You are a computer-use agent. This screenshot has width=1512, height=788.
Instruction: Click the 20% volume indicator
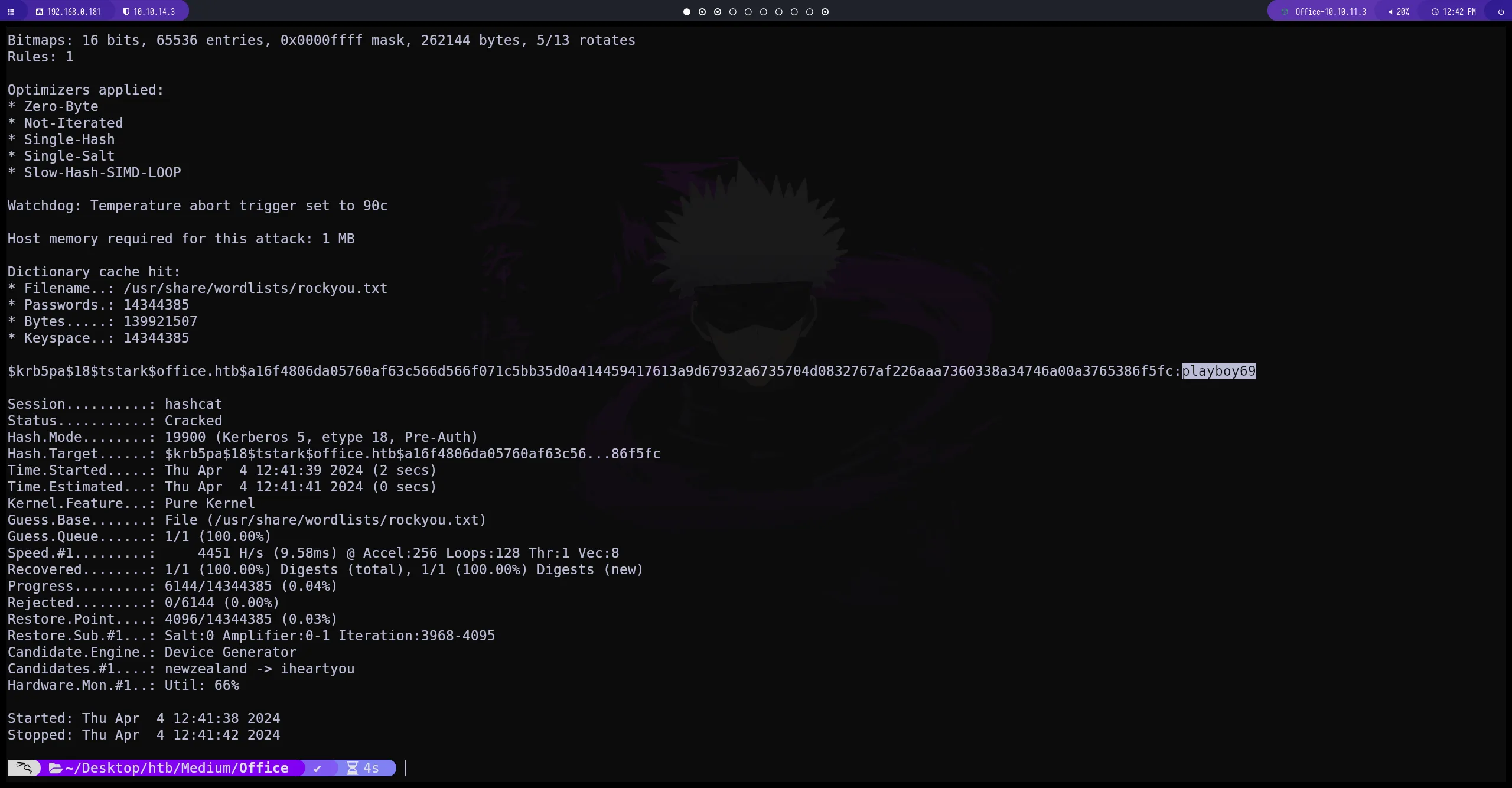[1399, 12]
